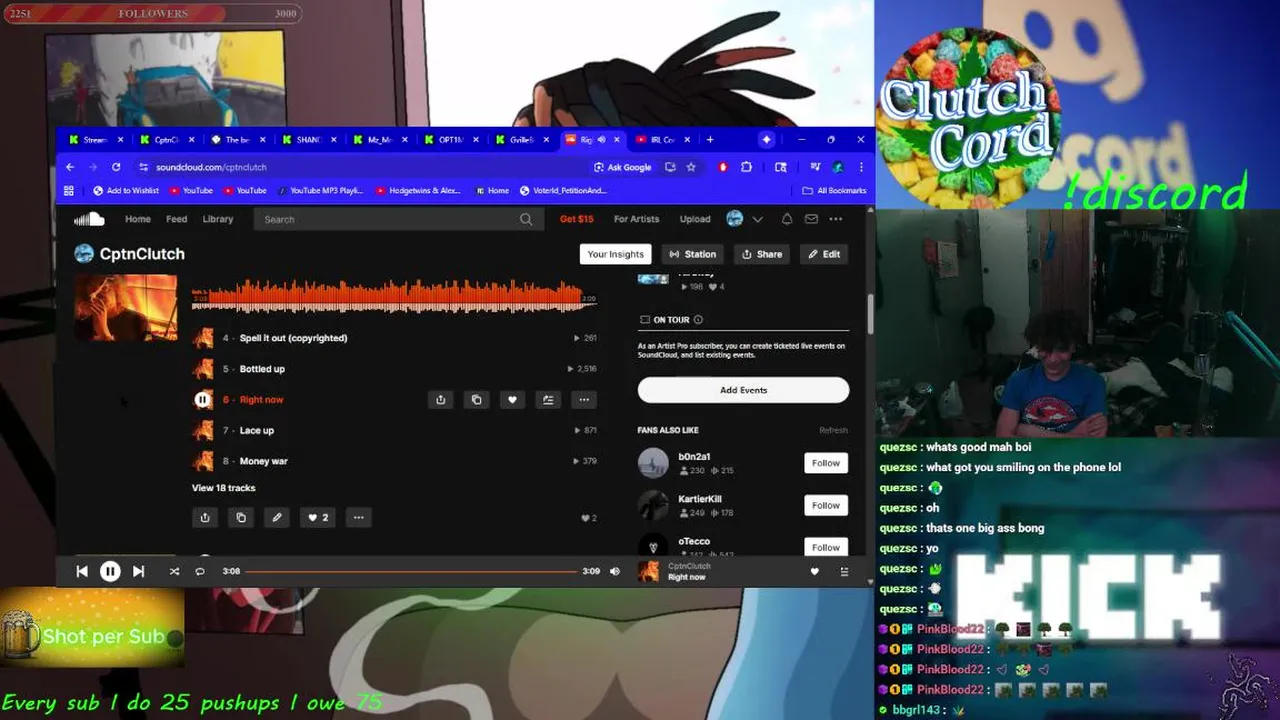
Task: Follow b0n2a1
Action: (x=826, y=463)
